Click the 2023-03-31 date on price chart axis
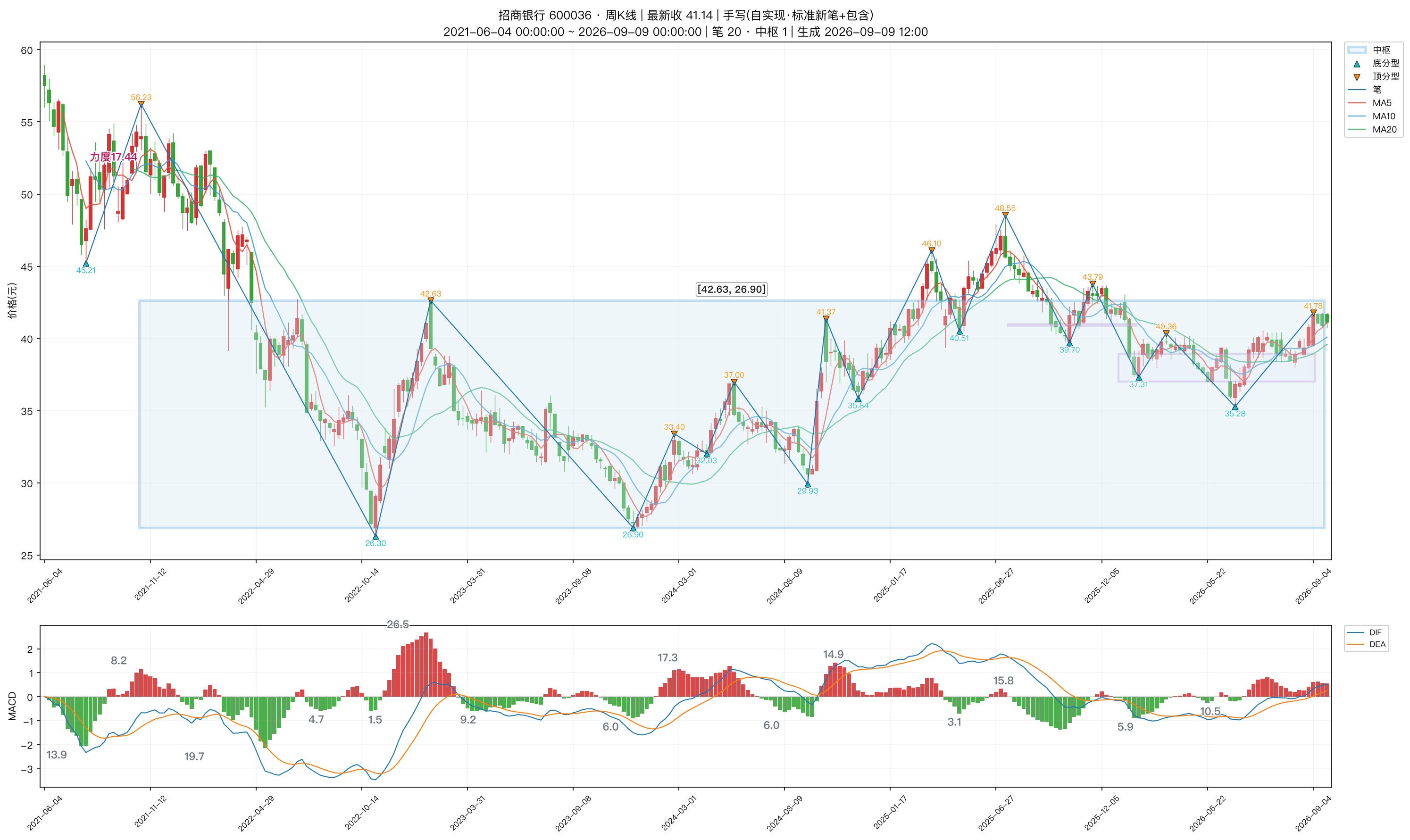 coord(467,586)
